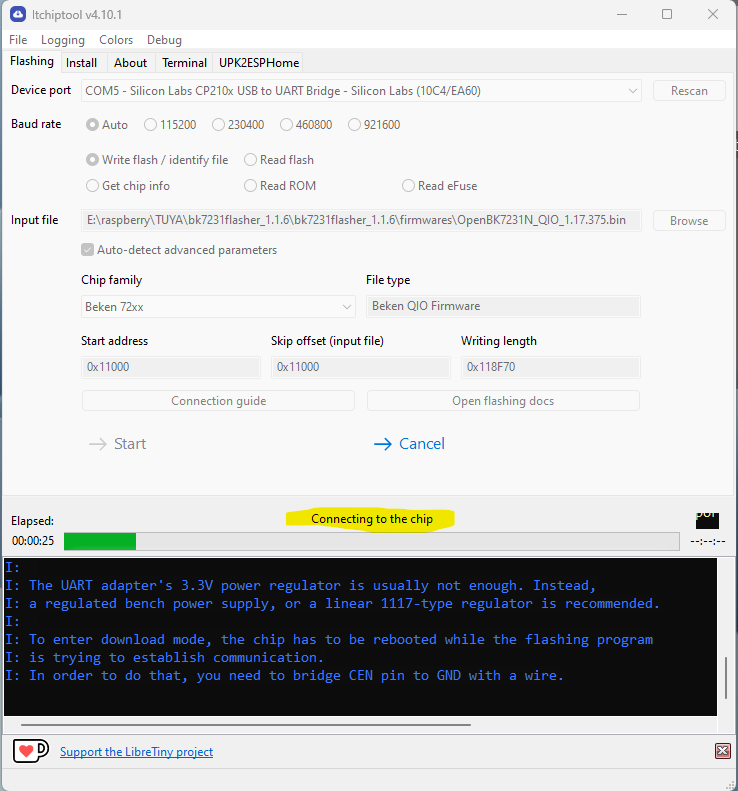738x791 pixels.
Task: Select Get chip info option
Action: point(128,186)
